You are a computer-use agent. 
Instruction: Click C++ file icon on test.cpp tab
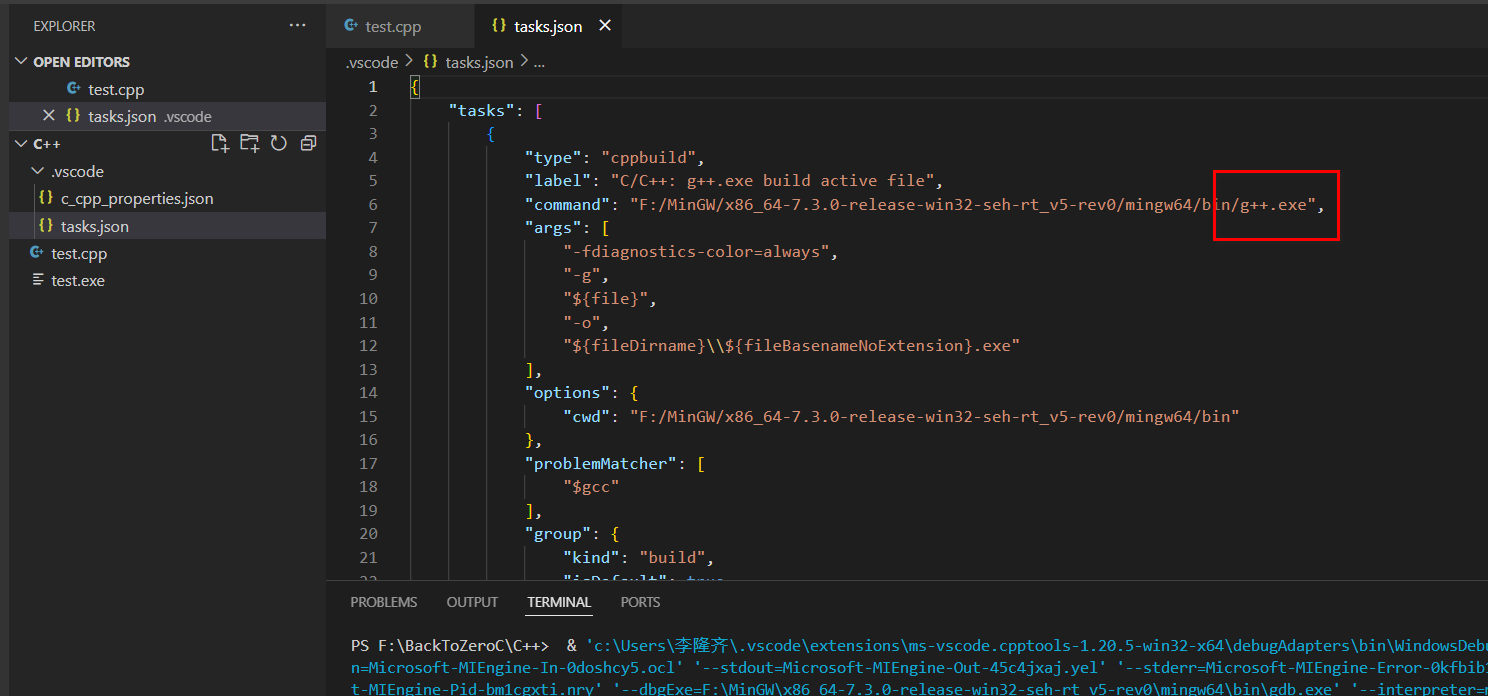point(351,26)
